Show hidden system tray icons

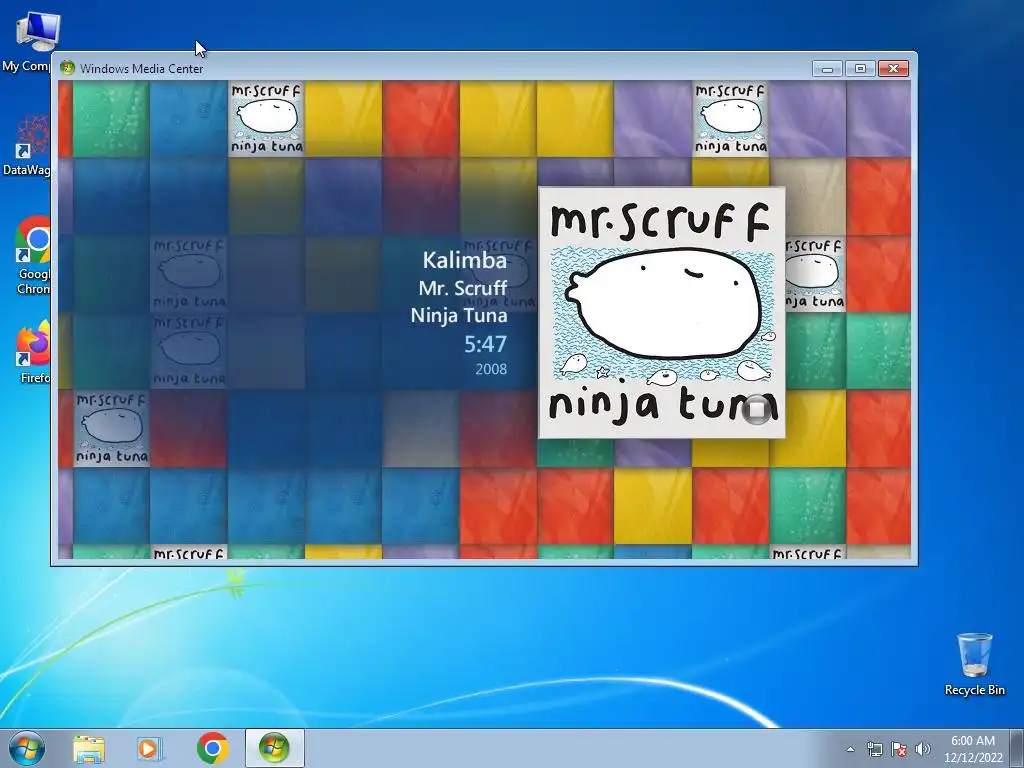(x=850, y=749)
